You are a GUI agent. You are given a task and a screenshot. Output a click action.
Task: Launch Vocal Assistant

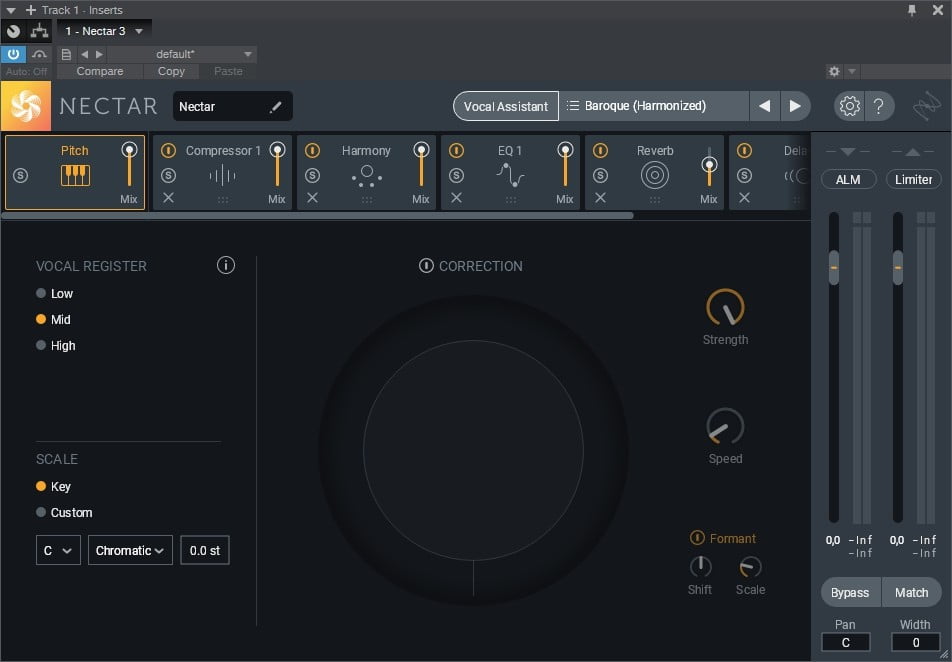point(506,106)
